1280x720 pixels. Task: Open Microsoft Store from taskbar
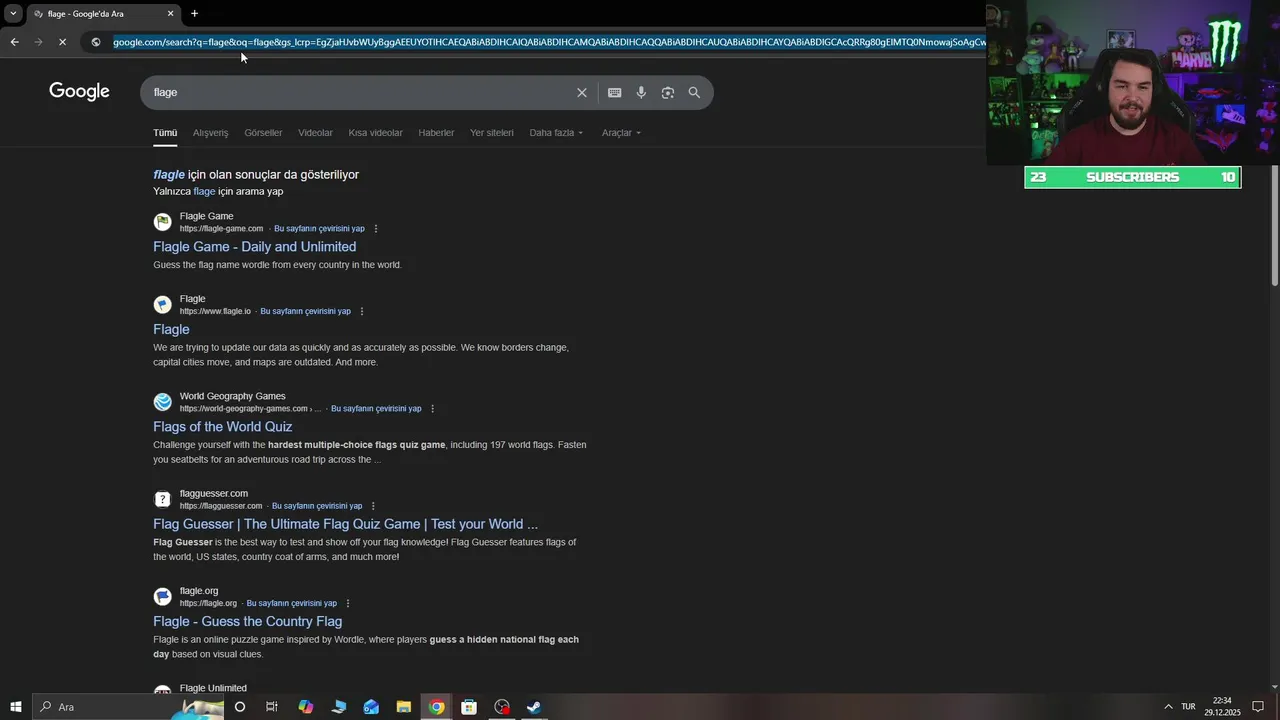(469, 707)
